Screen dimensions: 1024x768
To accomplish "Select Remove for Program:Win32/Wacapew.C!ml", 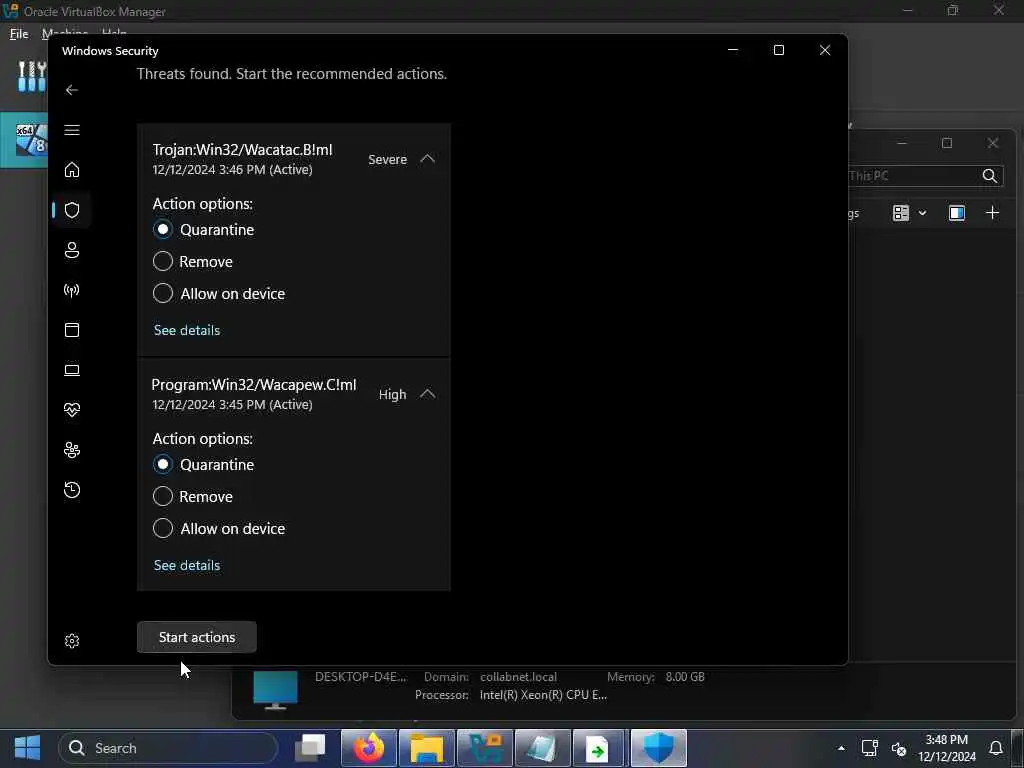I will point(163,496).
